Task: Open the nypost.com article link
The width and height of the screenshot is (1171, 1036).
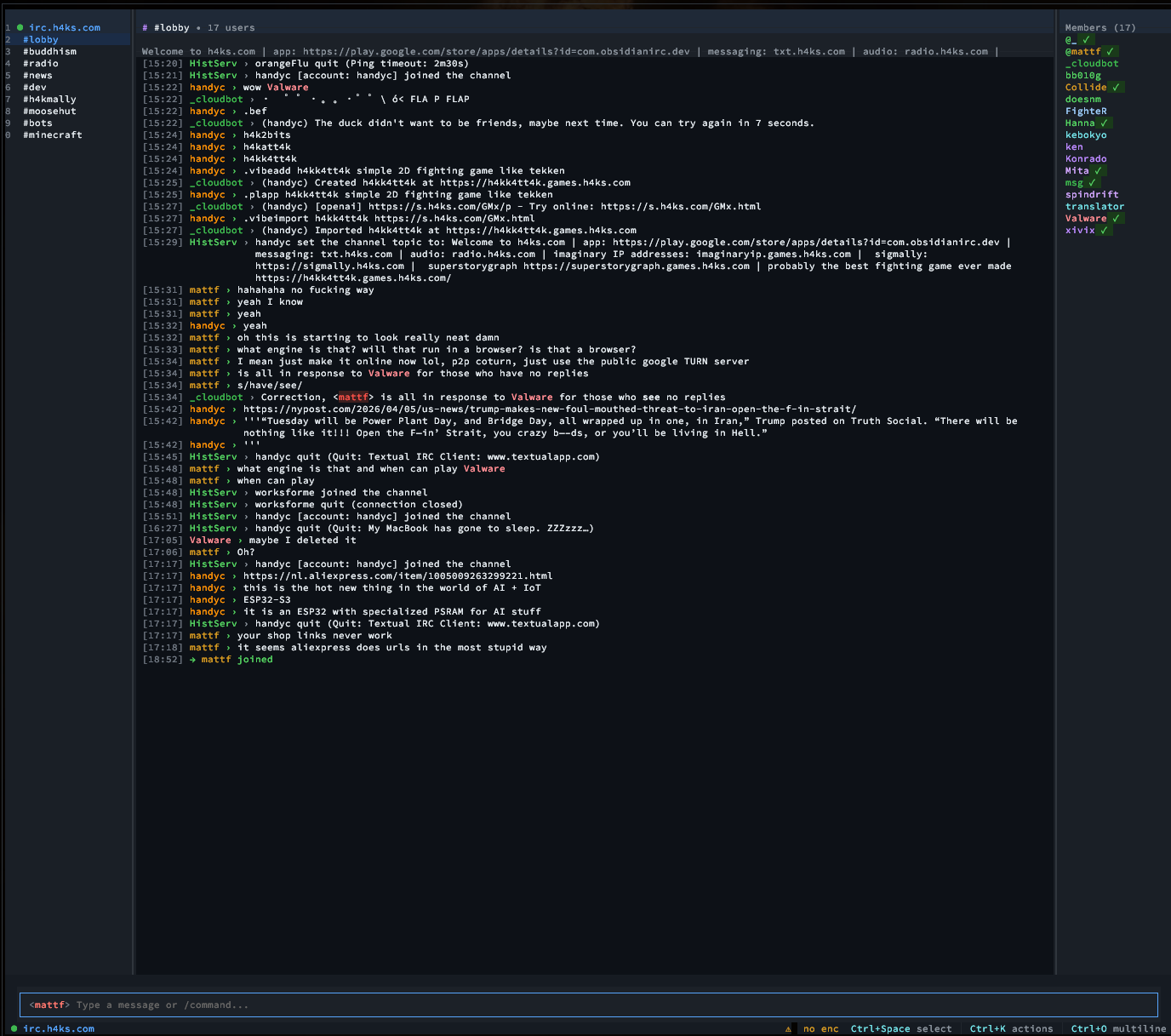Action: coord(550,409)
